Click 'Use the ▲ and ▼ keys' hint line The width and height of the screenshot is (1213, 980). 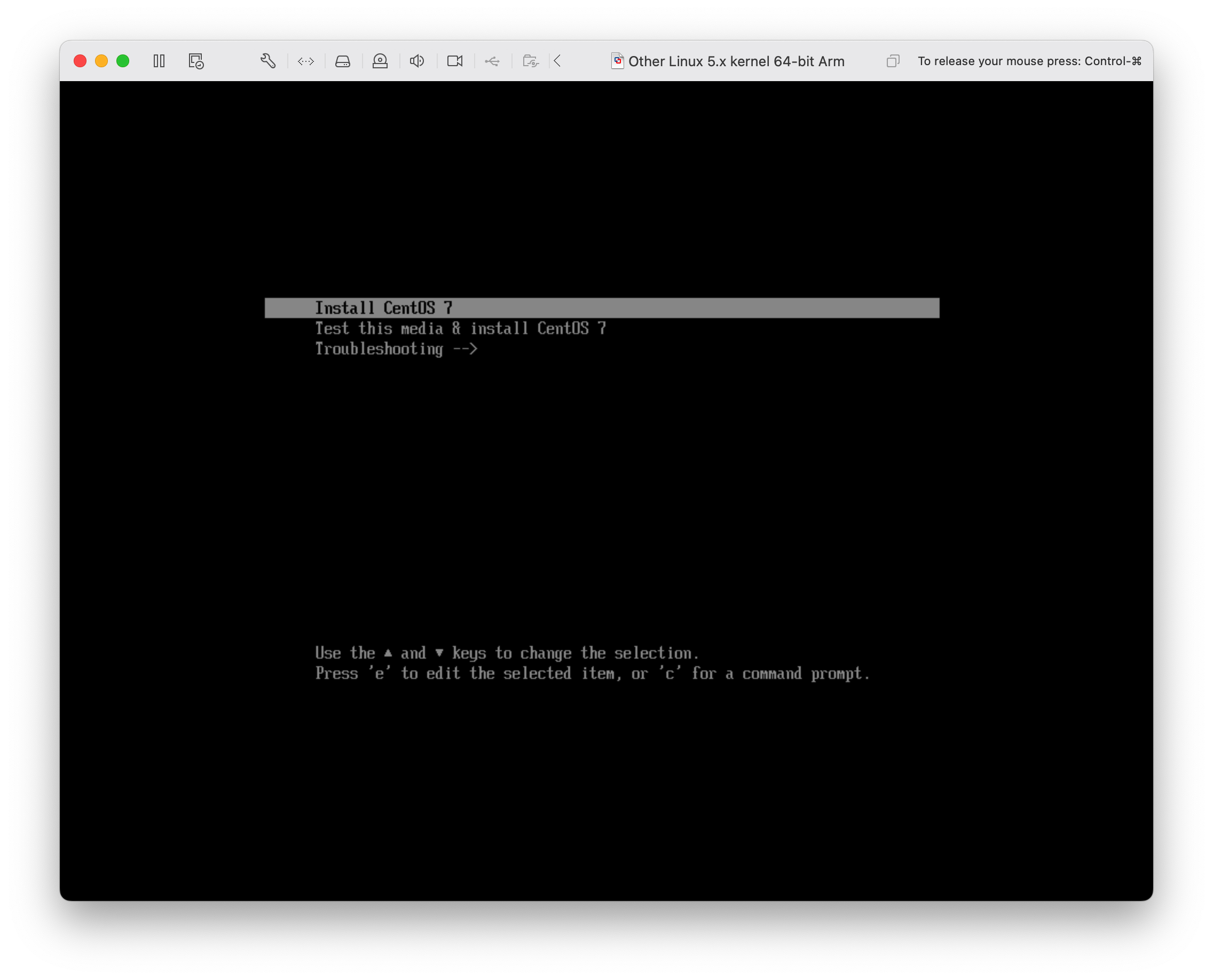[x=507, y=653]
